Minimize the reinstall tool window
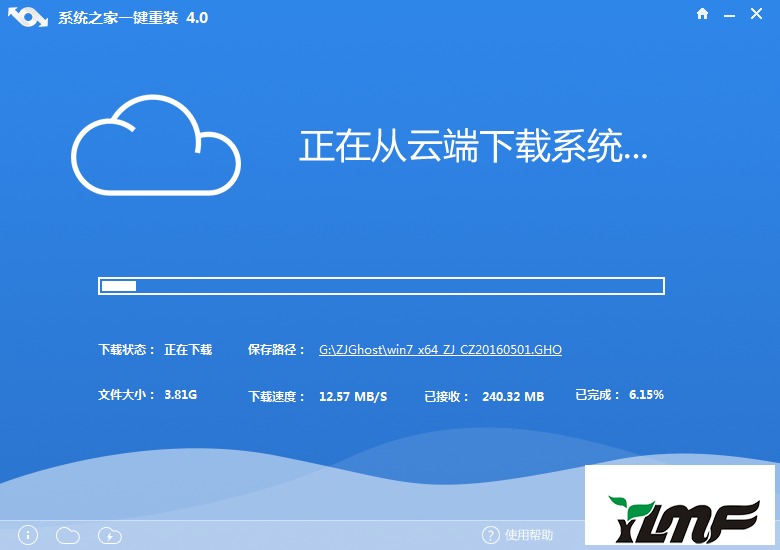Screen dimensions: 780x550 pos(729,16)
